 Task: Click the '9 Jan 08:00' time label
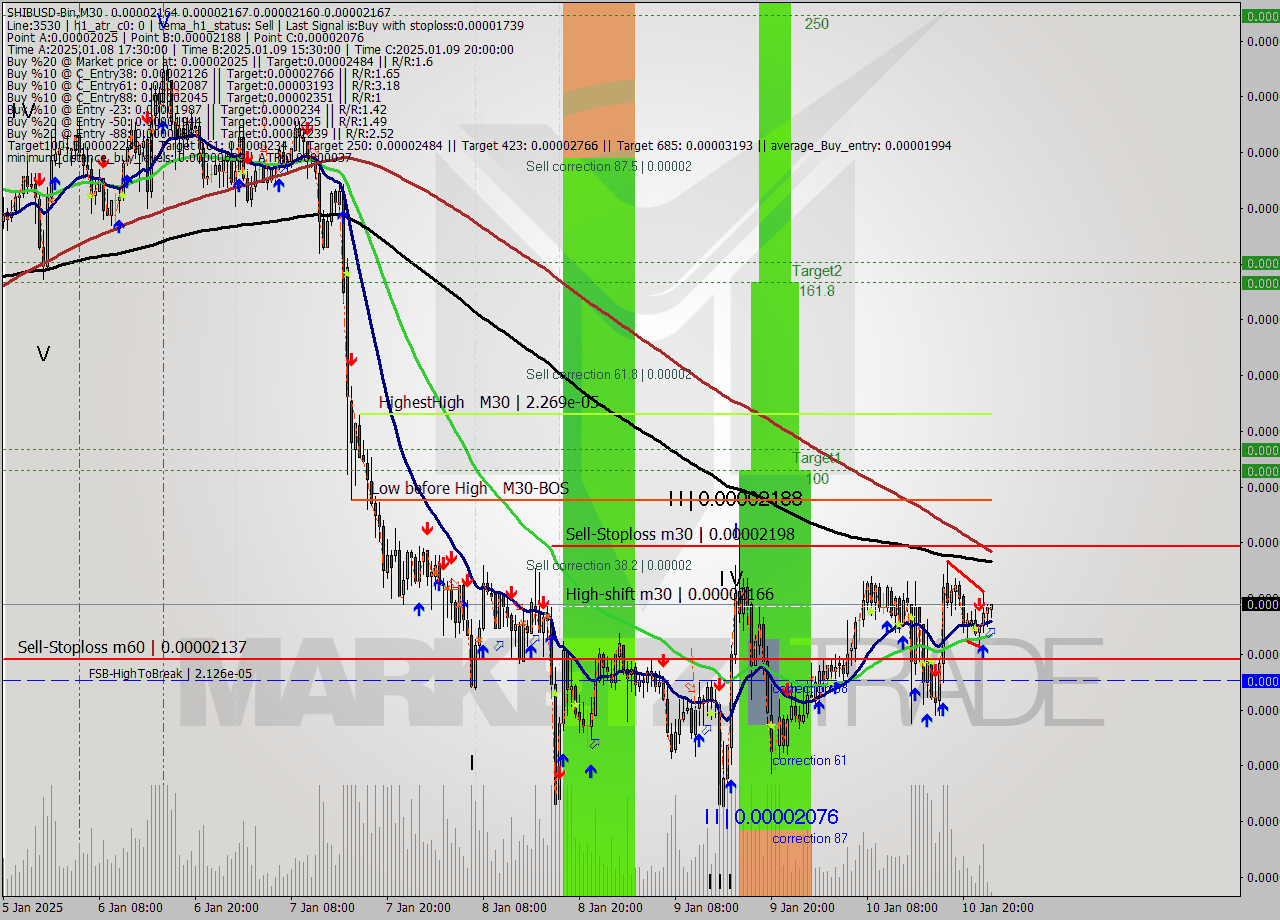[x=705, y=908]
